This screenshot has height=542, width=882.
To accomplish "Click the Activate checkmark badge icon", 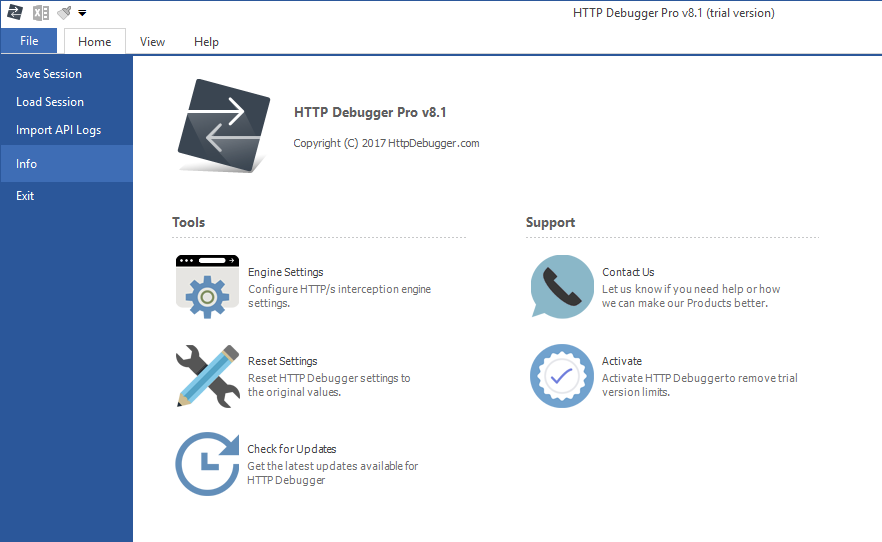I will pyautogui.click(x=561, y=376).
